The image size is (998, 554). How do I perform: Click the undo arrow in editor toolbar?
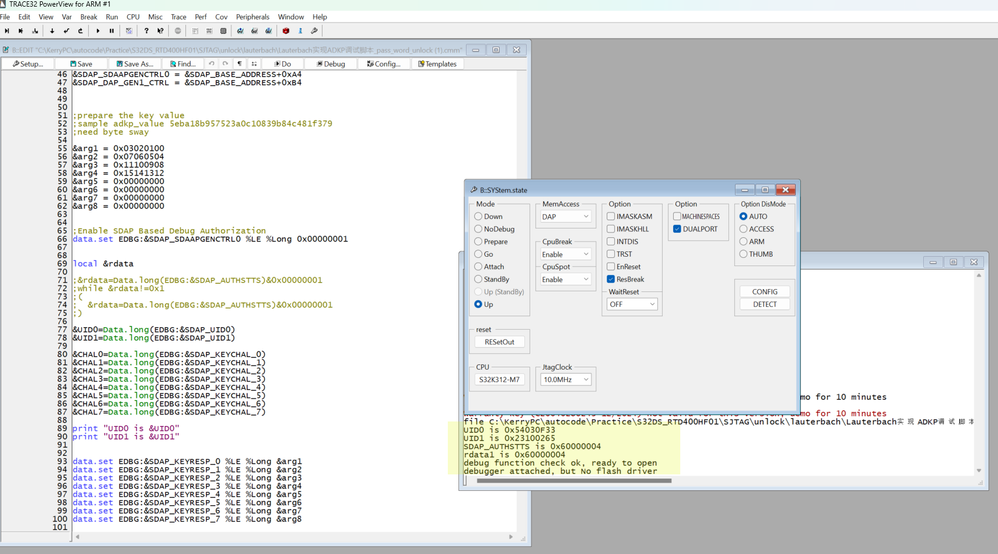[212, 64]
